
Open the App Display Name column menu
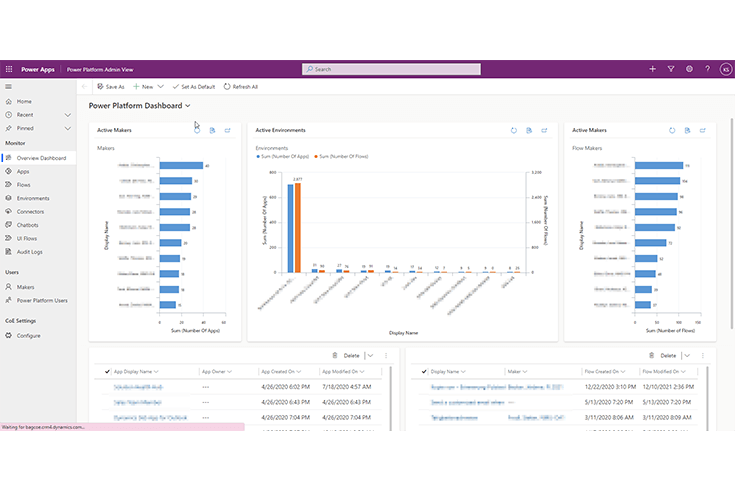coord(156,372)
